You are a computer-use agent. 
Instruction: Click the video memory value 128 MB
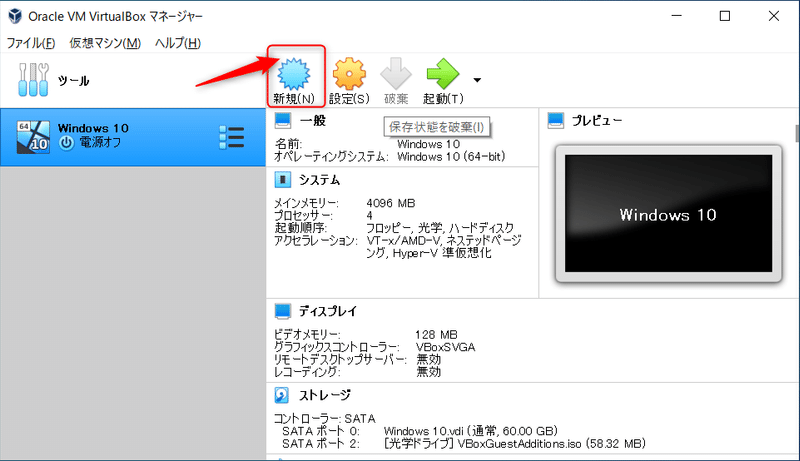tap(436, 335)
